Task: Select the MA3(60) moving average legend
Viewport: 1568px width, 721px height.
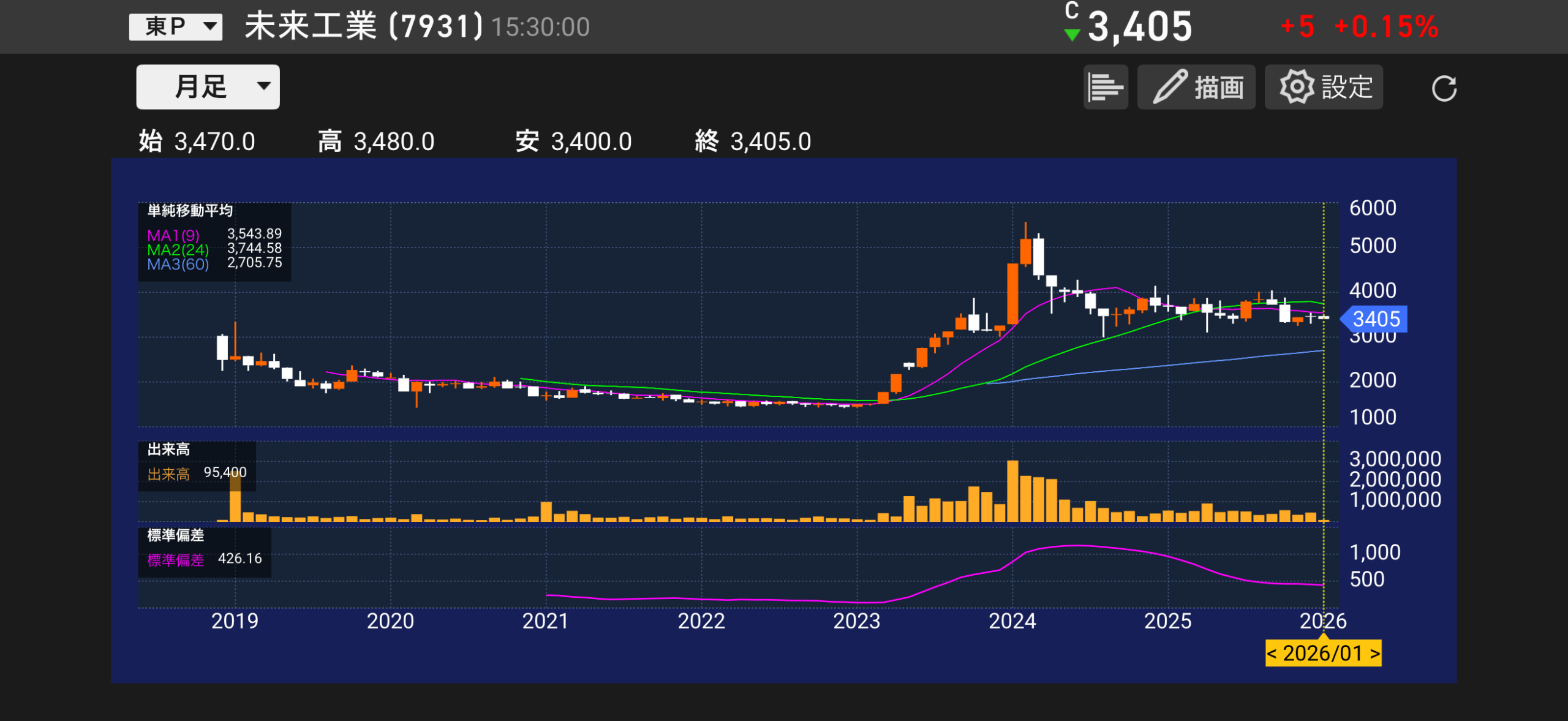Action: click(178, 265)
